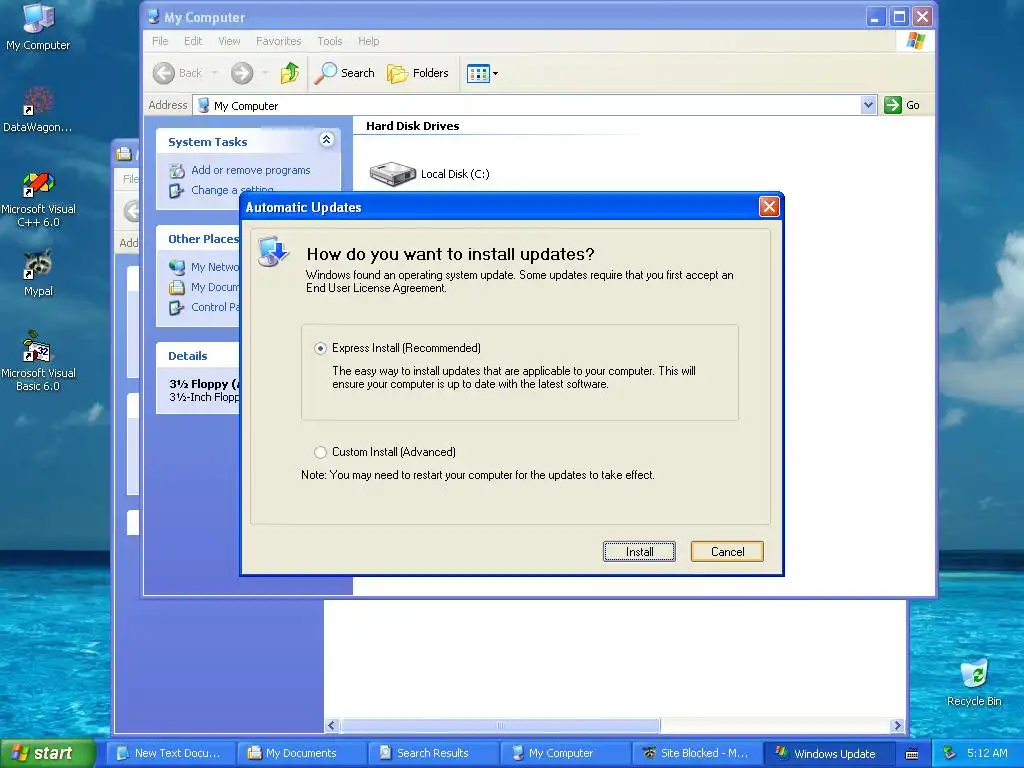This screenshot has width=1024, height=768.
Task: Switch to Search Results taskbar button
Action: point(432,753)
